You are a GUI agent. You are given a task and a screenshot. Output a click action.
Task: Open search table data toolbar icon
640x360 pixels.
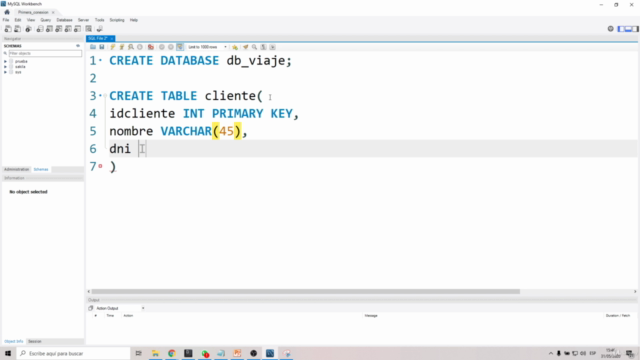coord(89,29)
